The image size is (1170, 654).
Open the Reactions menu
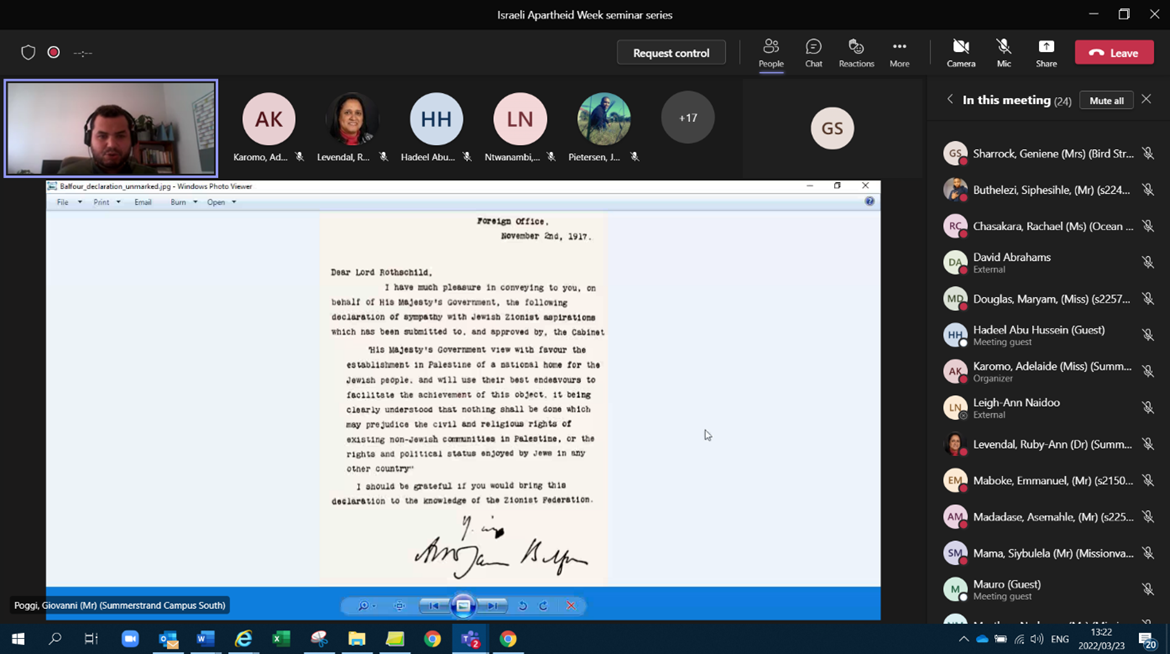[856, 53]
